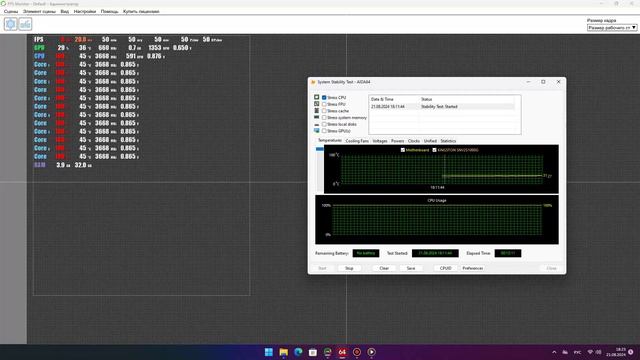Viewport: 640px width, 360px height.
Task: Enable Stress local disks checkbox
Action: coord(324,124)
